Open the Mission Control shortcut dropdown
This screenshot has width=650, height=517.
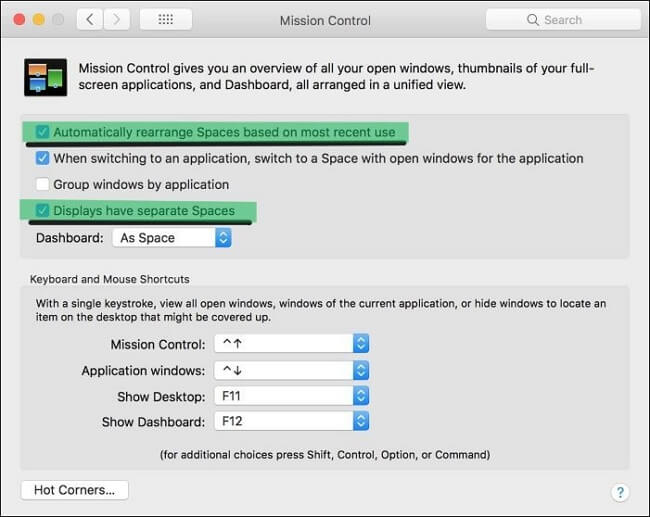point(291,344)
